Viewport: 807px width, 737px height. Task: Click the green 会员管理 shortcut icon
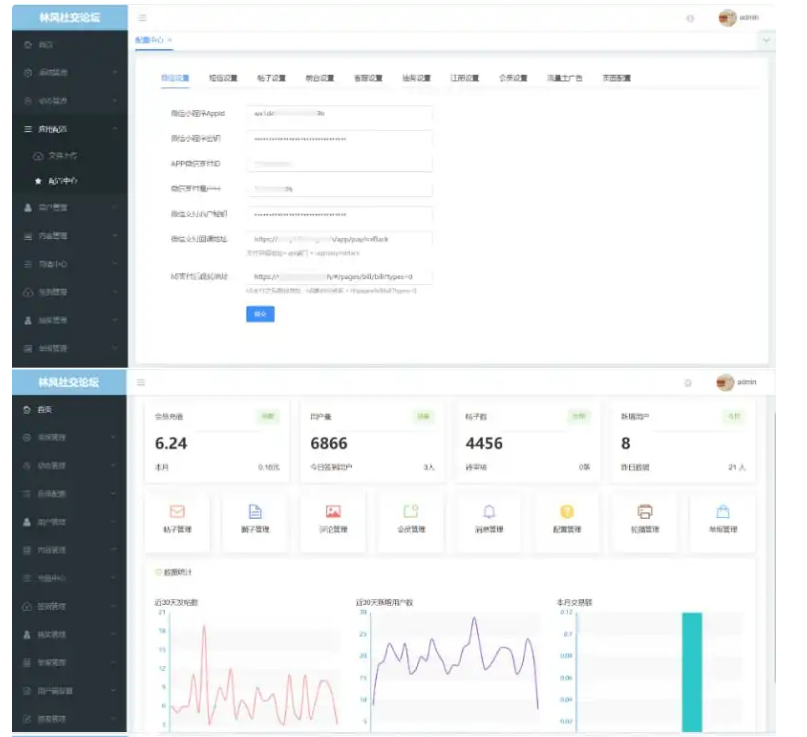tap(411, 512)
